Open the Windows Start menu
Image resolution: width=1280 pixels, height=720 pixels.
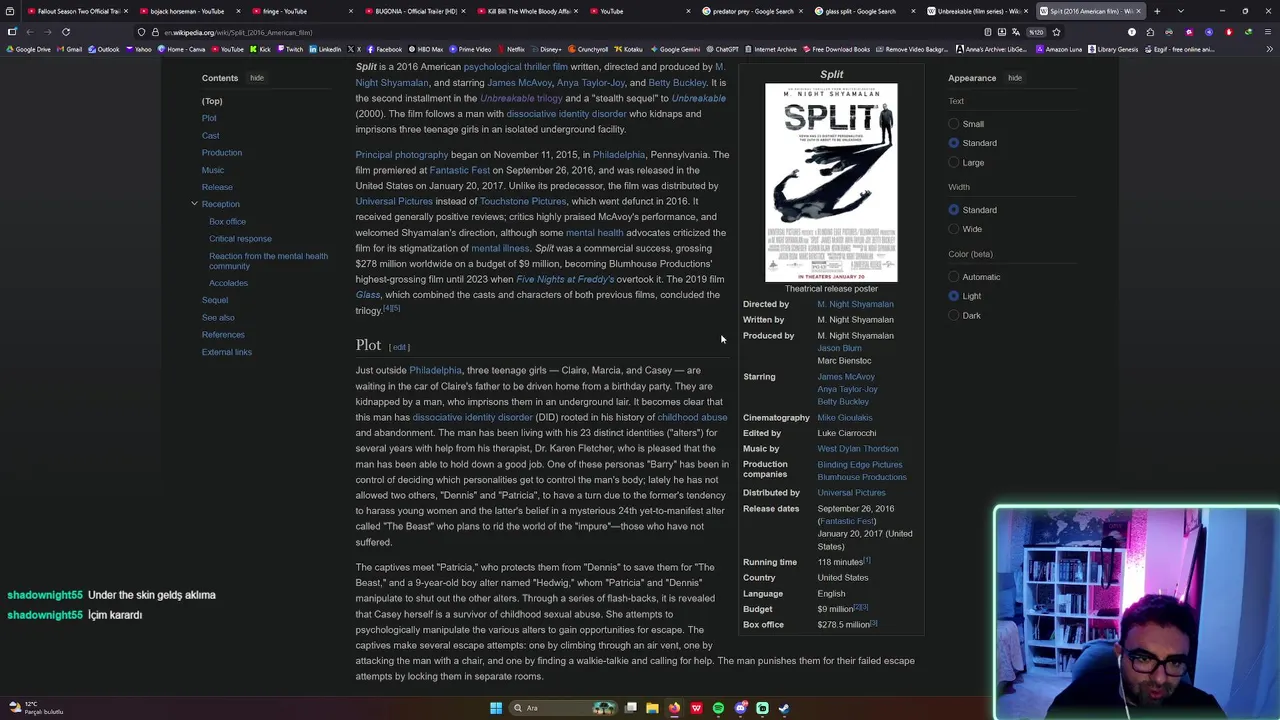496,708
